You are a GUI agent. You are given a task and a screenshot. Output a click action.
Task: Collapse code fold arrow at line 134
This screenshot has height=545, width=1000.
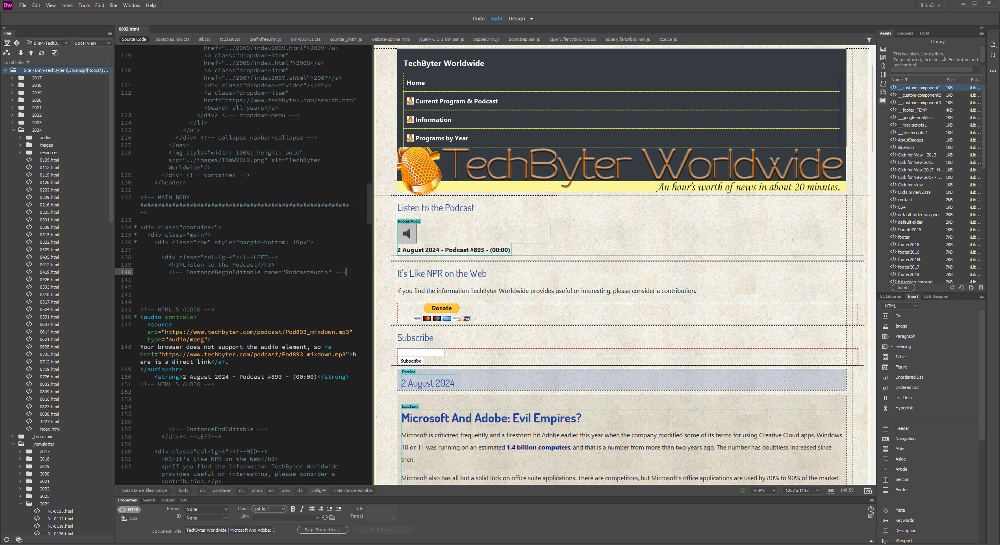(x=135, y=227)
